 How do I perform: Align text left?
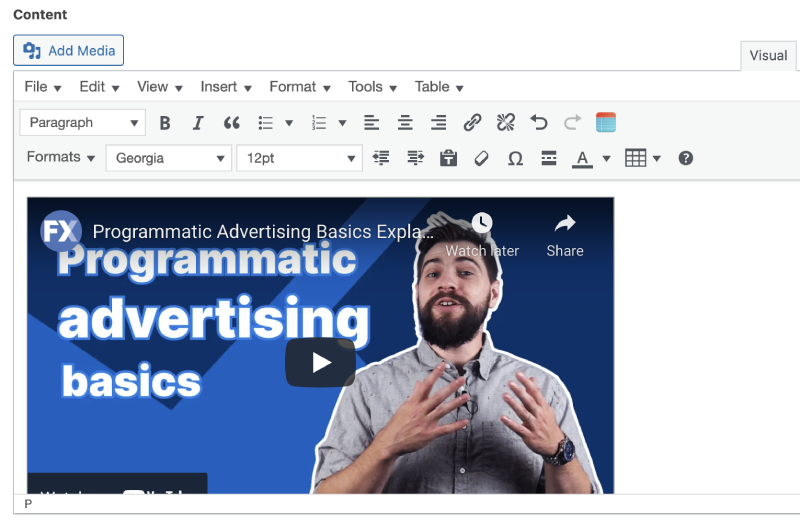click(371, 122)
